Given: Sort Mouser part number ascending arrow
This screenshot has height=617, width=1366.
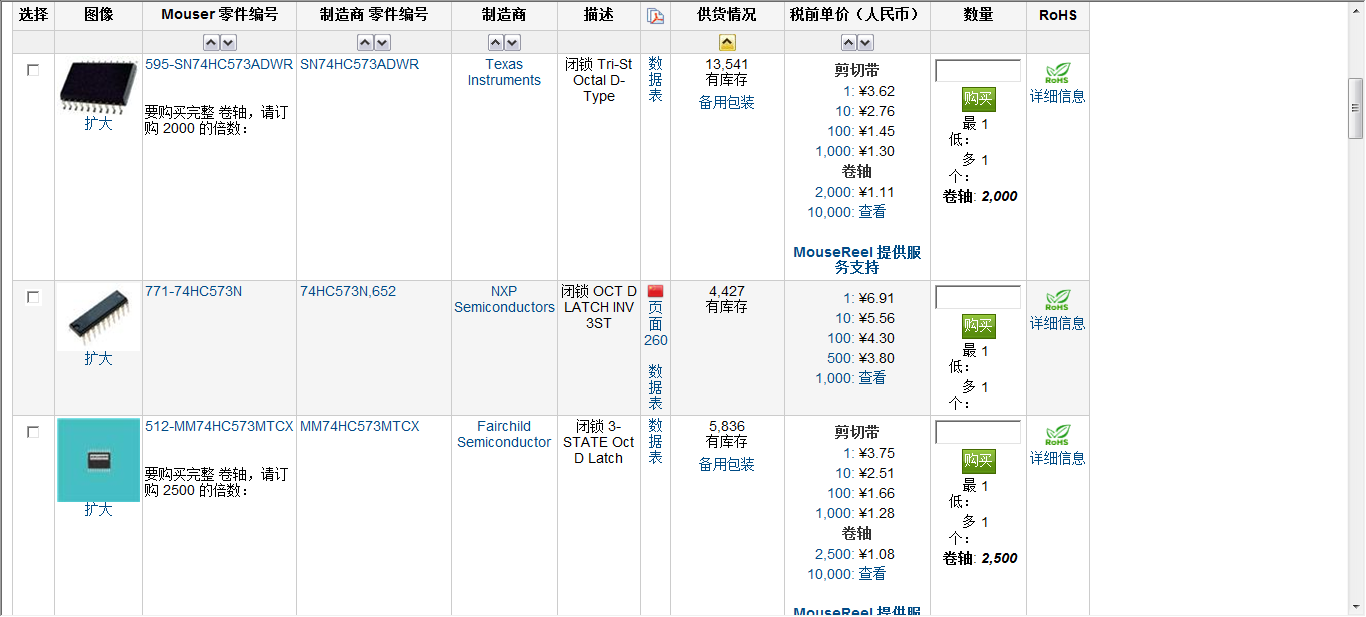Looking at the screenshot, I should (x=211, y=43).
